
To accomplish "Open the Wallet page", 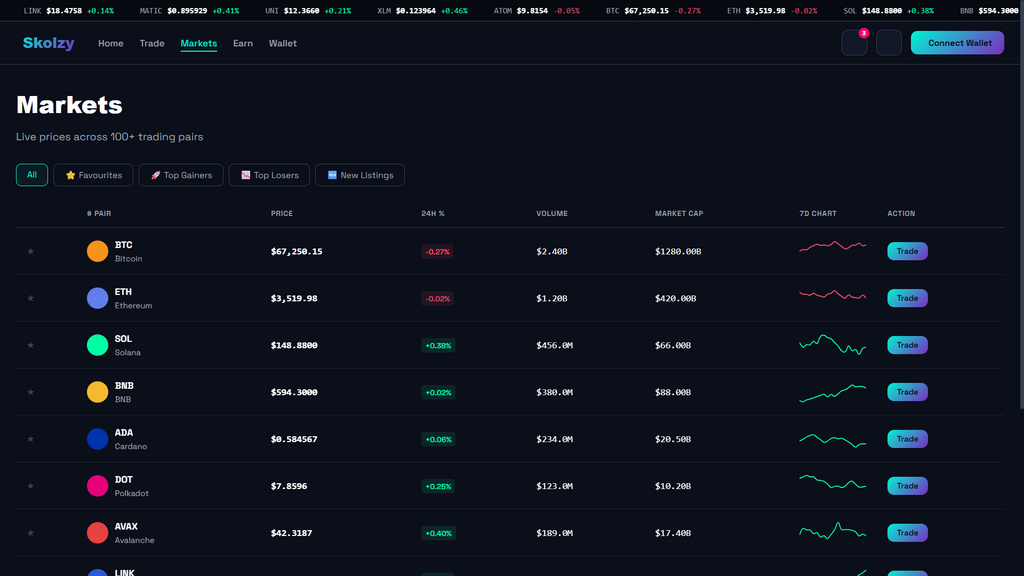I will [283, 43].
